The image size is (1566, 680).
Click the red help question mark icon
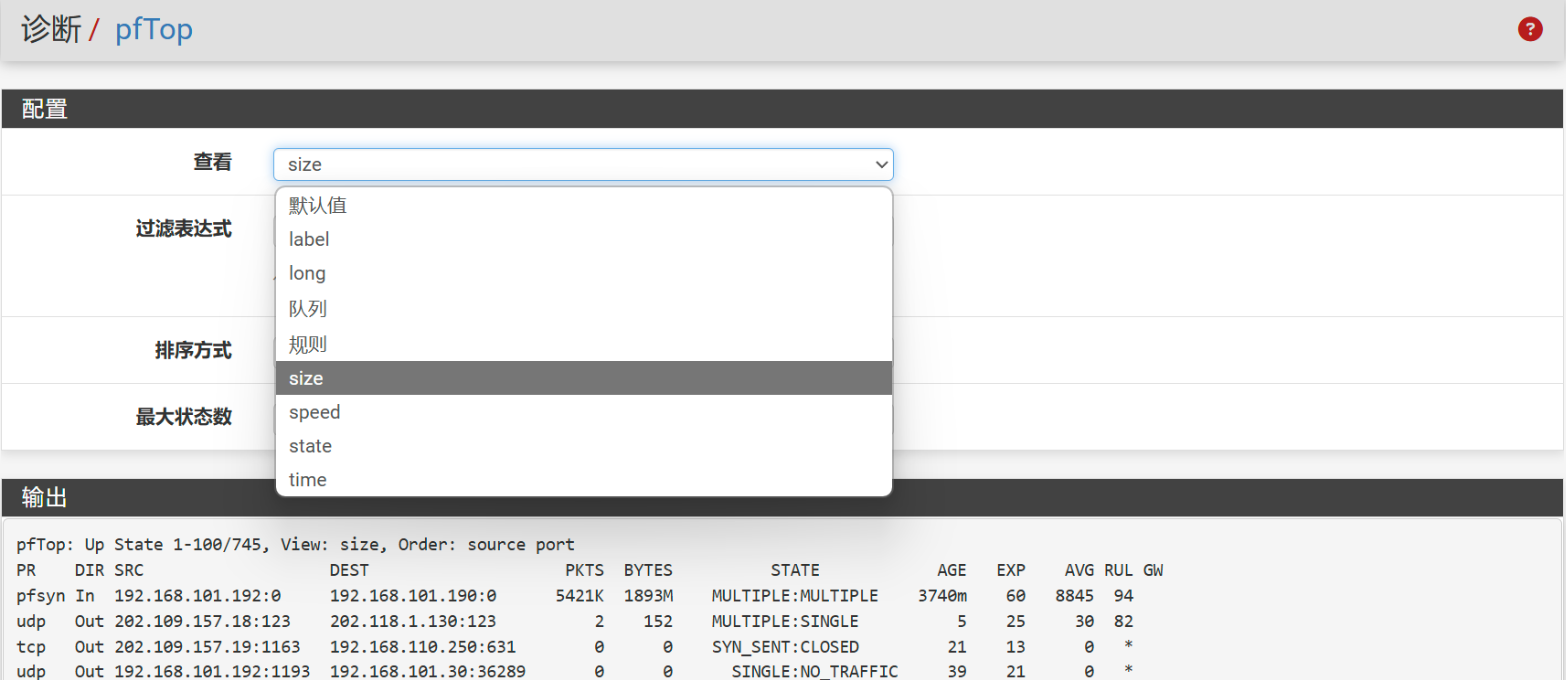pyautogui.click(x=1530, y=30)
